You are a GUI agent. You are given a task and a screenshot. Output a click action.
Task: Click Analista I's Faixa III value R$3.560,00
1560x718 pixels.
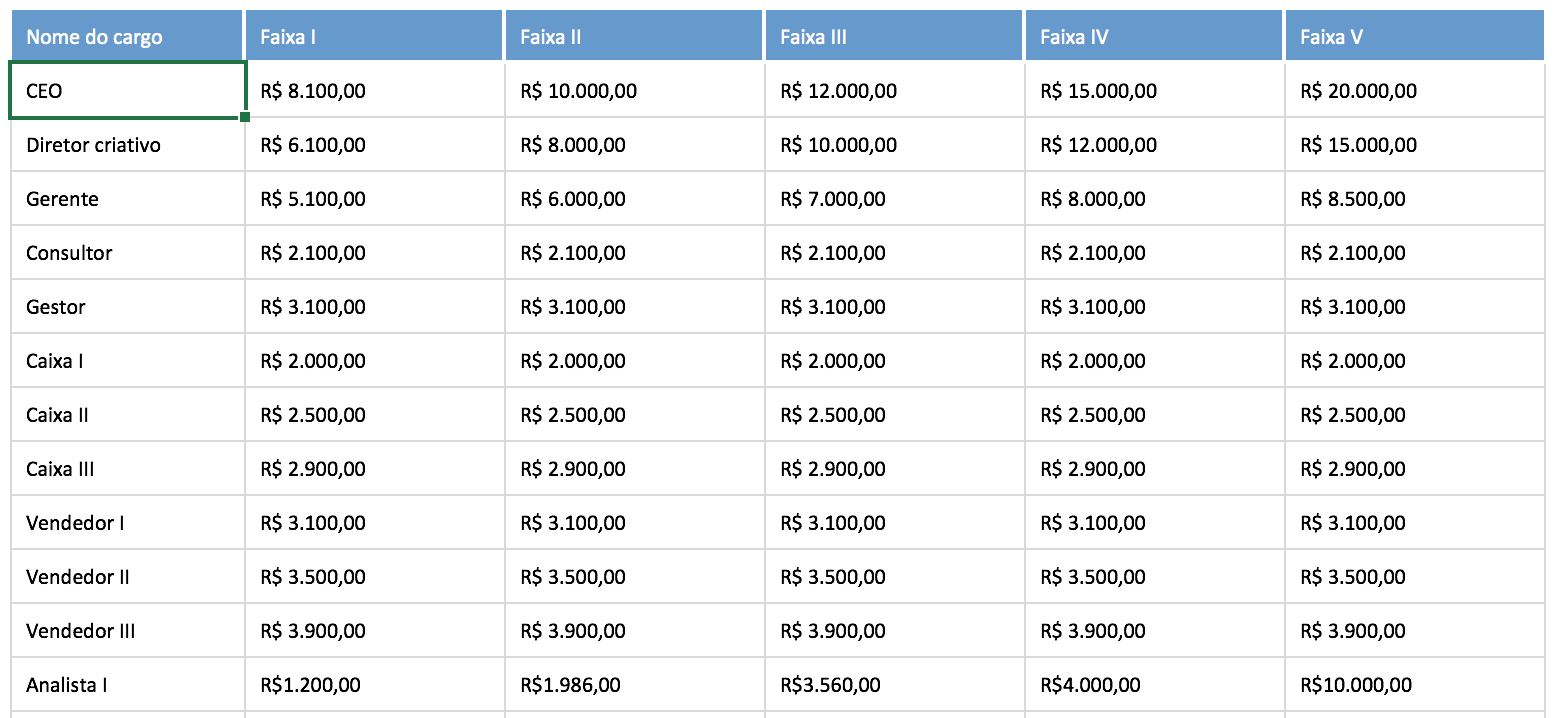tap(894, 685)
